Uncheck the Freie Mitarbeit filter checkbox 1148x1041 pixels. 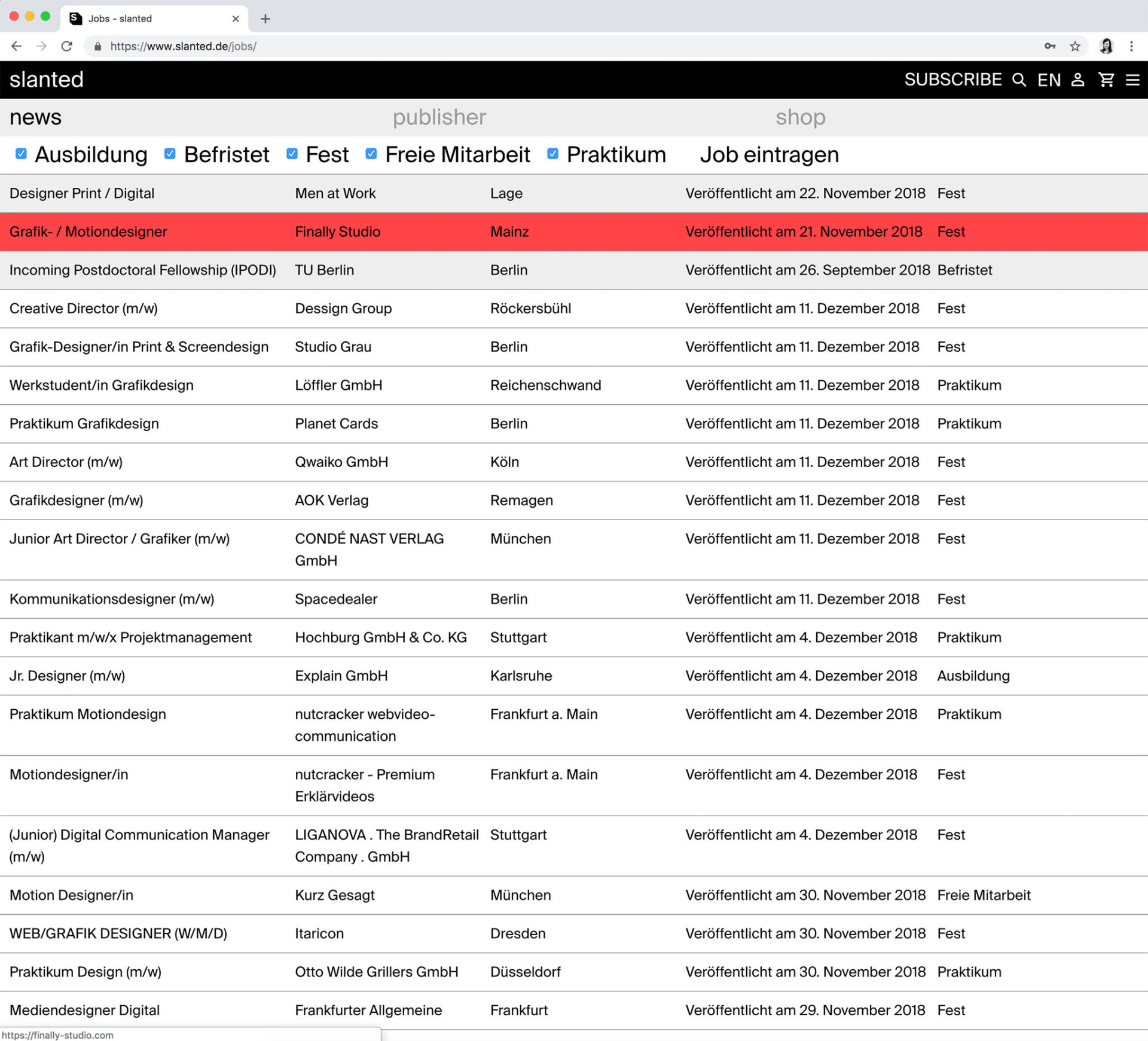click(371, 154)
